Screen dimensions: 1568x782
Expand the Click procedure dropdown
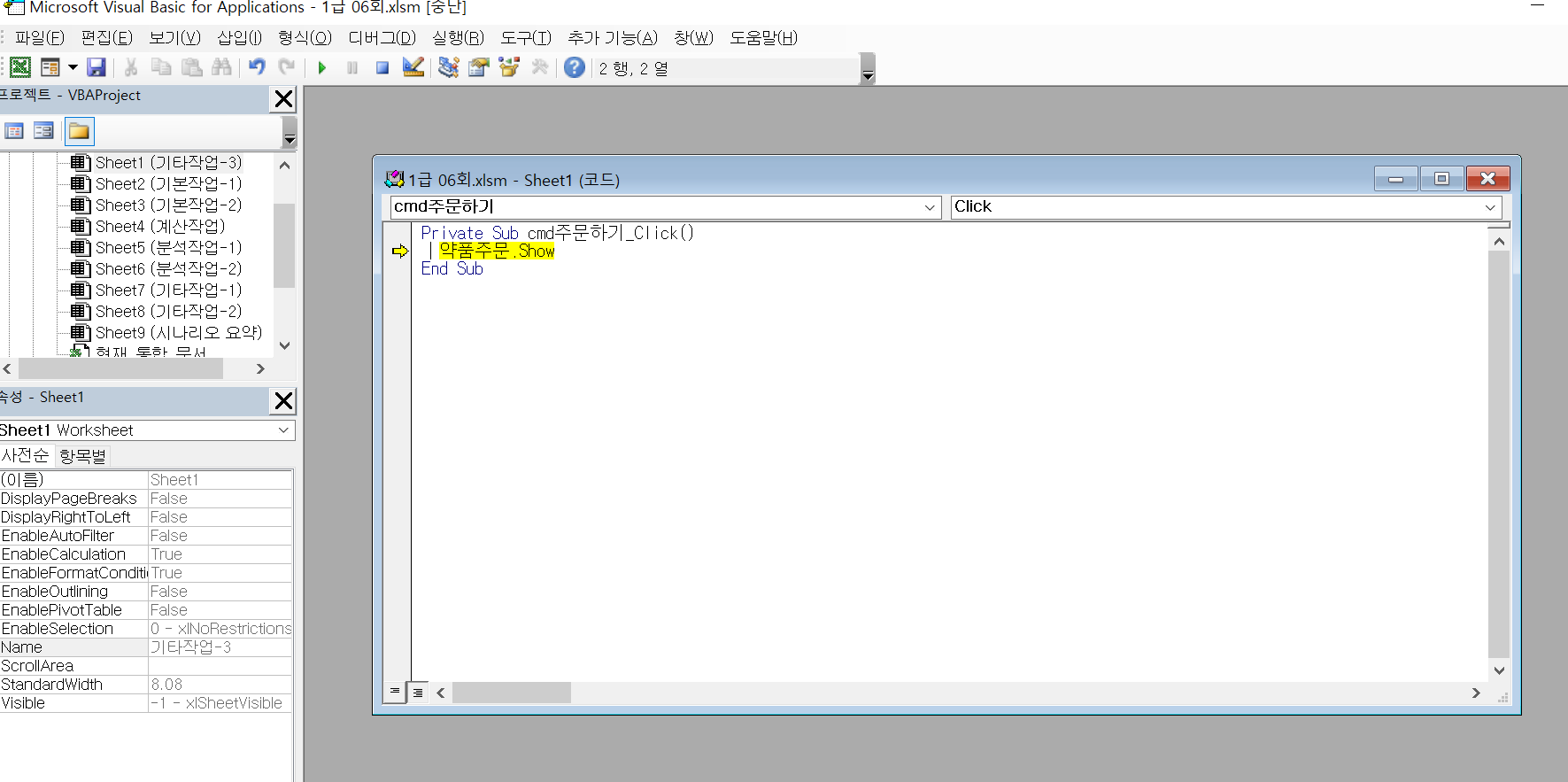(x=1490, y=207)
